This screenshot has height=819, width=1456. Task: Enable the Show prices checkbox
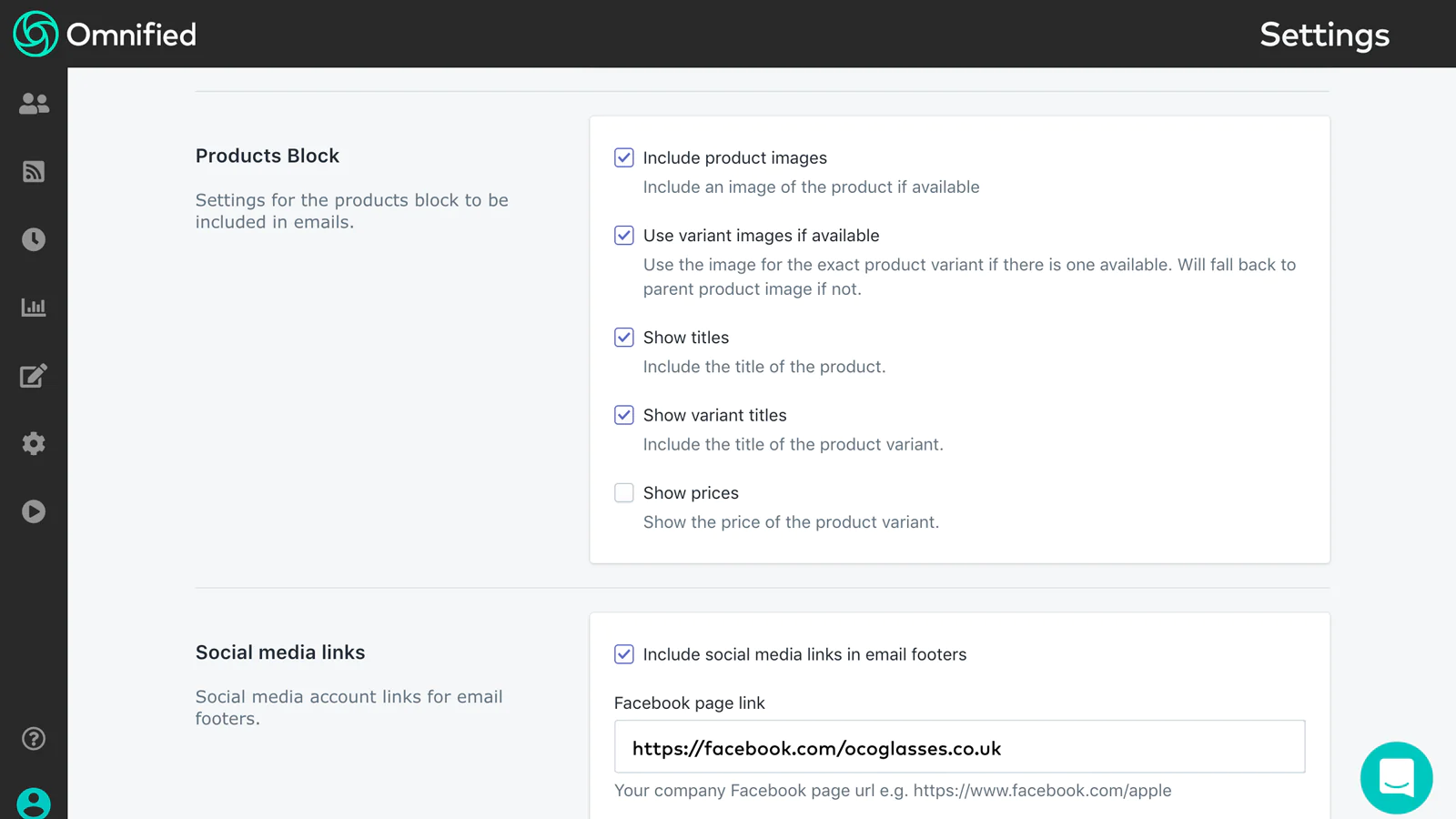tap(624, 493)
